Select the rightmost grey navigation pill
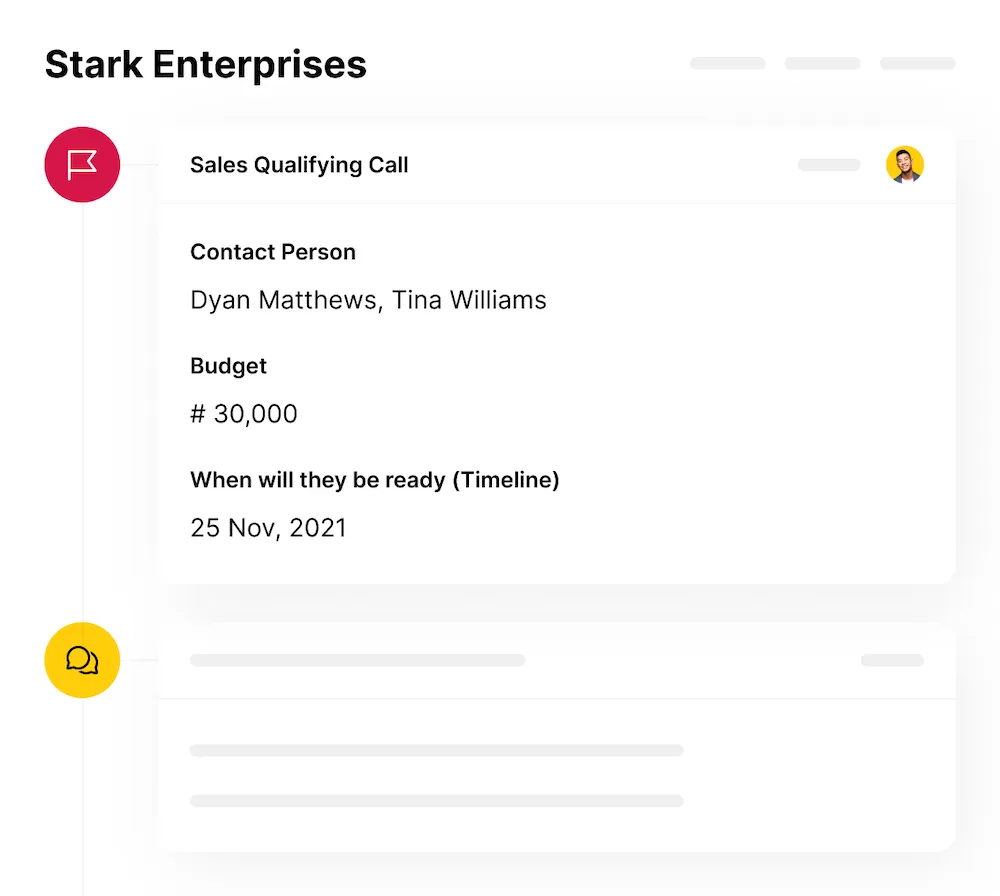This screenshot has width=1000, height=896. (917, 62)
